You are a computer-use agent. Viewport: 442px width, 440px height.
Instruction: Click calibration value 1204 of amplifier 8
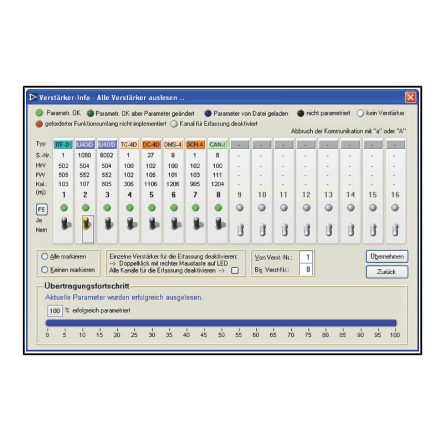(x=217, y=184)
